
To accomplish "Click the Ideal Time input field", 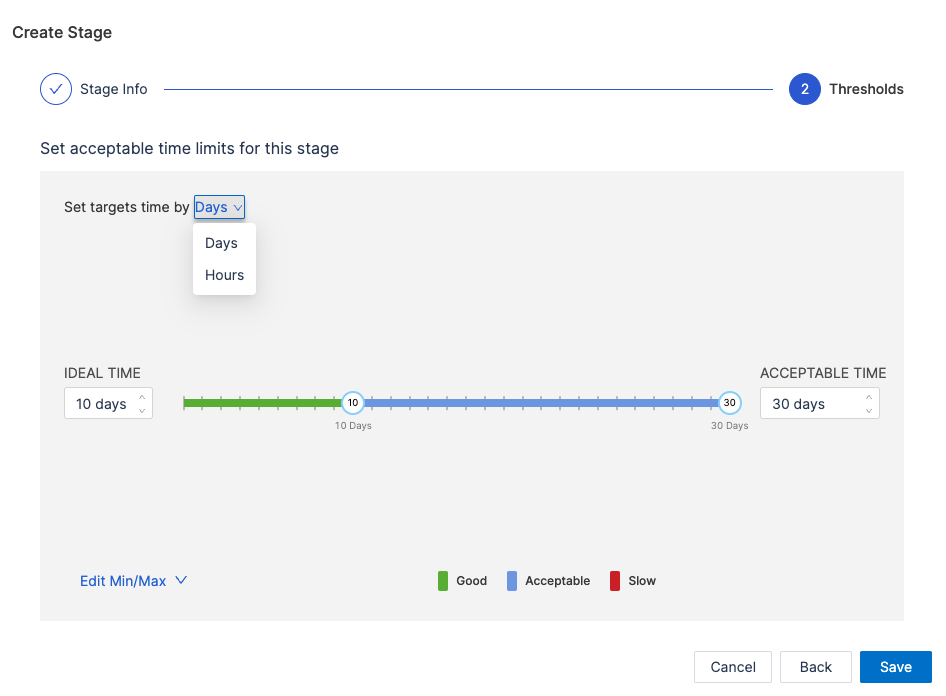I will [101, 404].
